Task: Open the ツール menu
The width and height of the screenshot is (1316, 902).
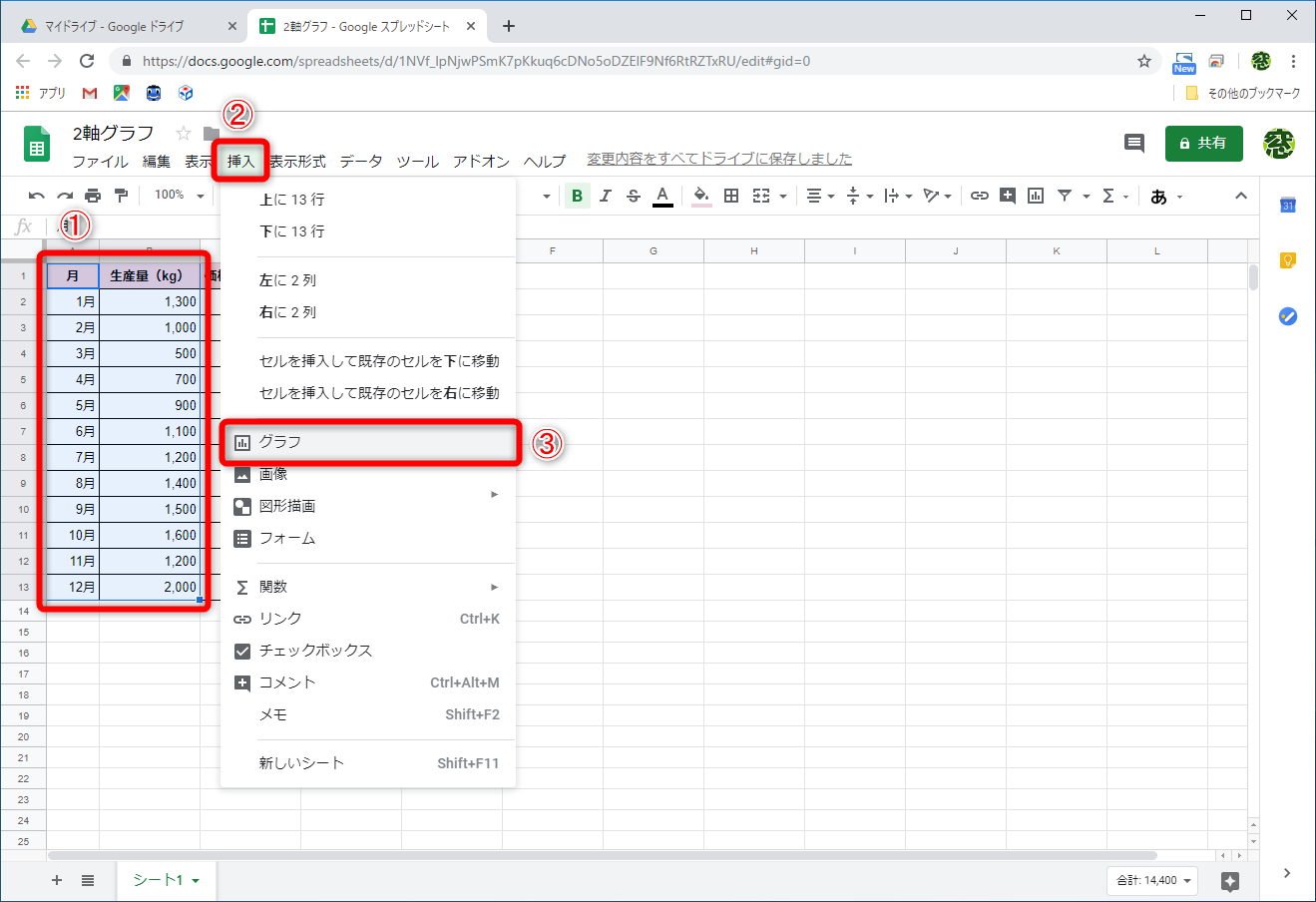Action: 417,161
